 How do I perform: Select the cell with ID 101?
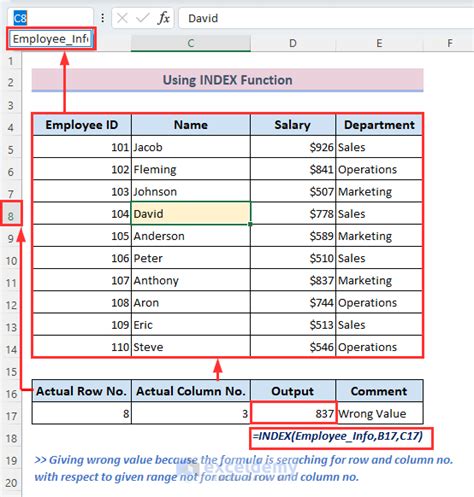coord(82,147)
